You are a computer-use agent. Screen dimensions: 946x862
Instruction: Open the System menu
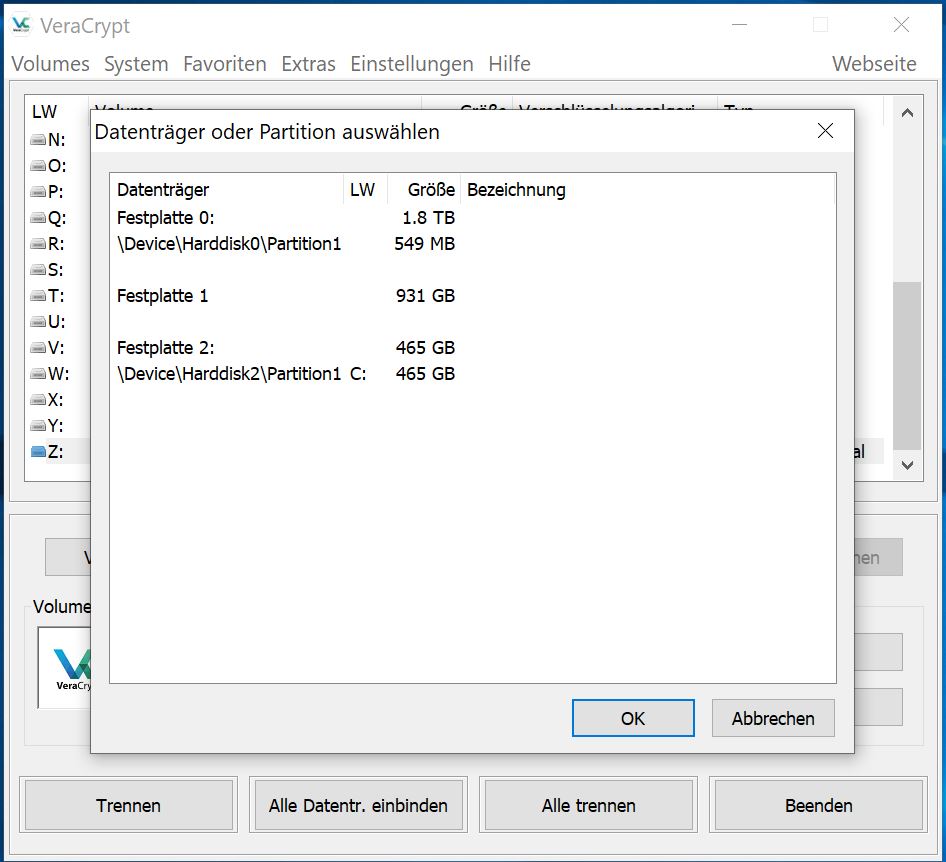[136, 64]
